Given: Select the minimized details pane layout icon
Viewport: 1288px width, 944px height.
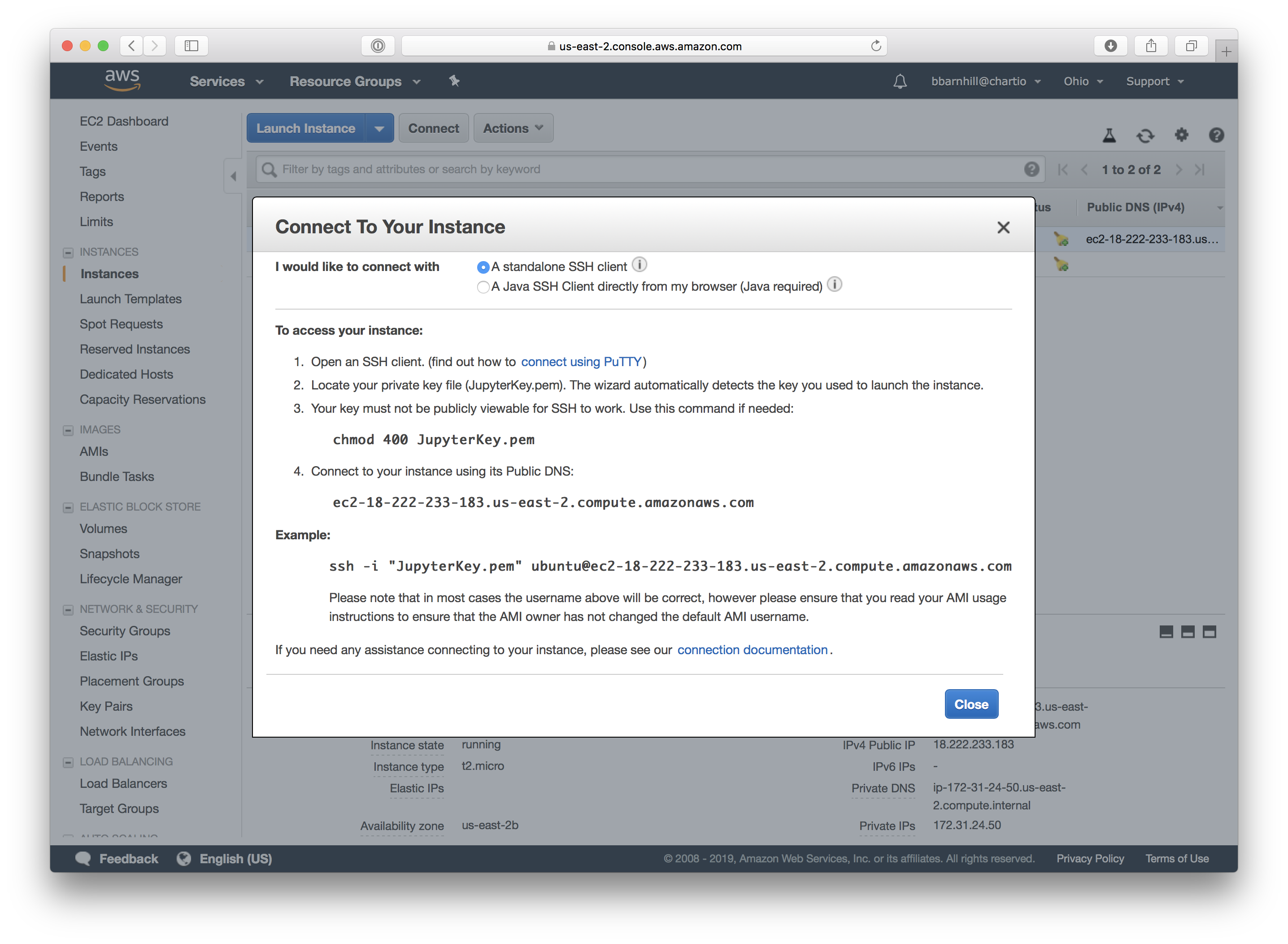Looking at the screenshot, I should [x=1166, y=631].
